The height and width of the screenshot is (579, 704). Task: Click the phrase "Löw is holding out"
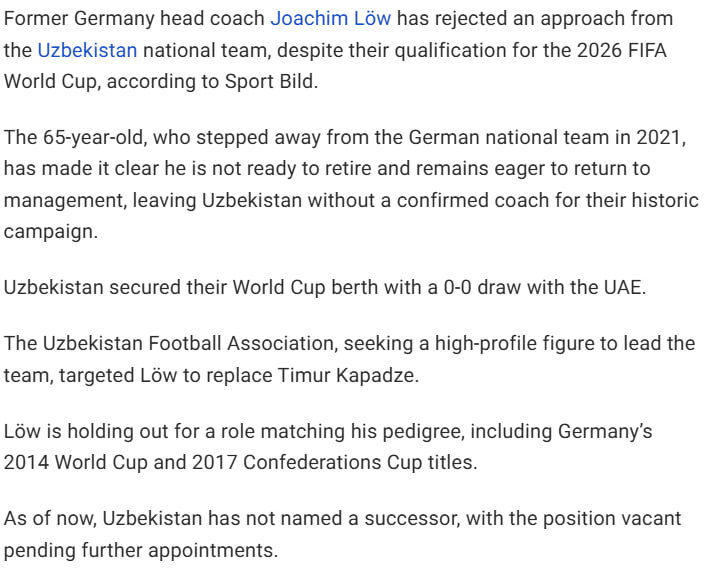86,431
